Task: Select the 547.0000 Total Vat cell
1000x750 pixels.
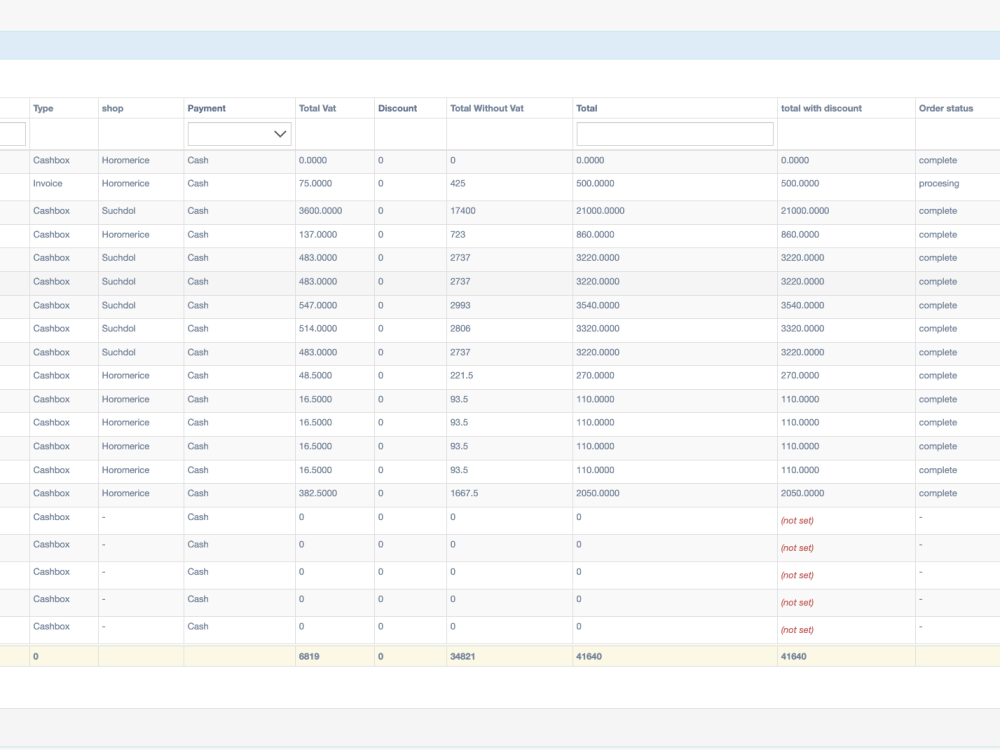Action: click(x=318, y=305)
